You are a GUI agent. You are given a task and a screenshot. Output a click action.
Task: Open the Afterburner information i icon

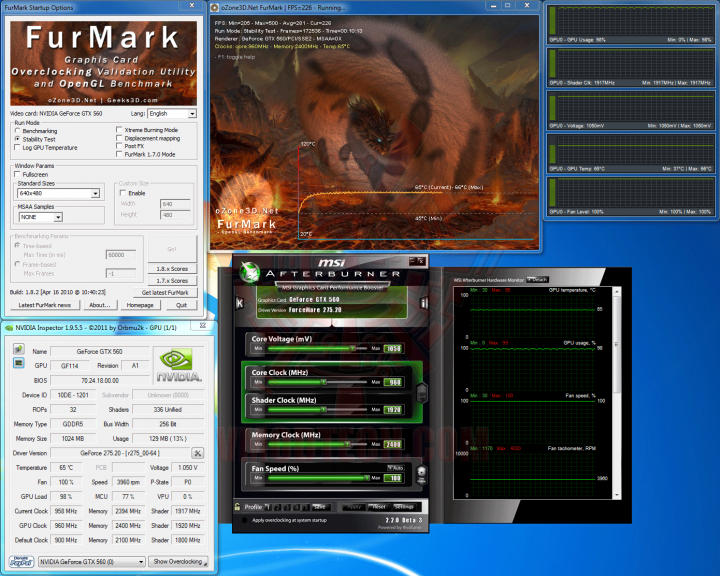(x=423, y=303)
